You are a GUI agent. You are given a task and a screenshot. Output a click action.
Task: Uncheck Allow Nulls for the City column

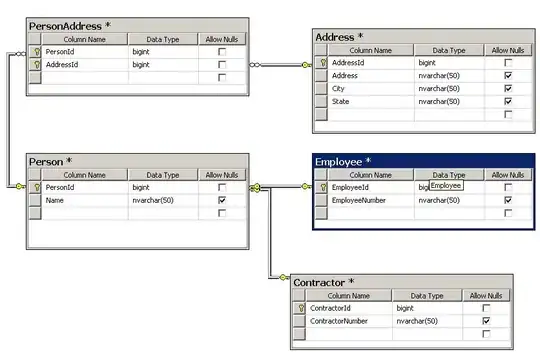click(508, 89)
